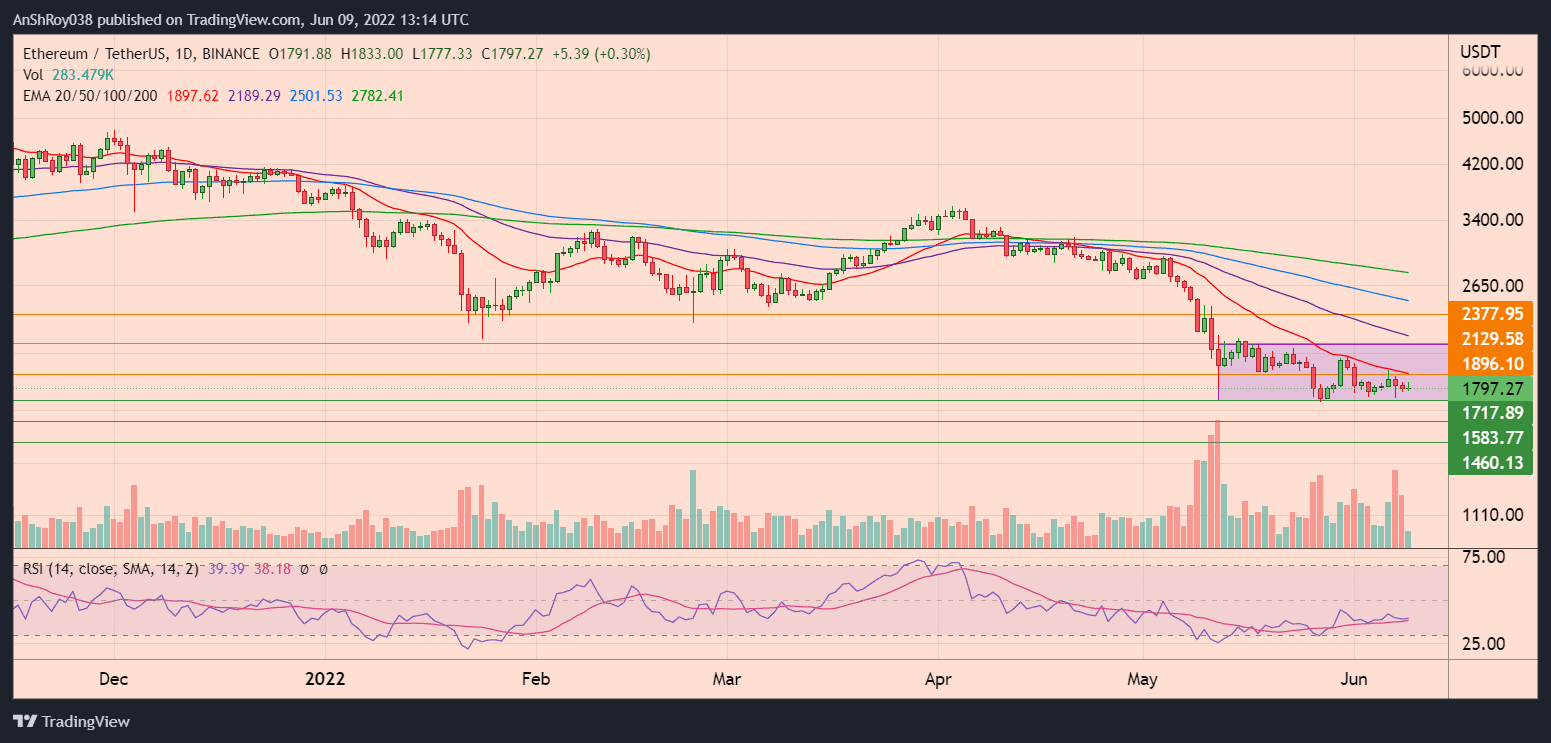Open the AnShRoy038 username link
Screen dimensions: 1551x743
tap(54, 19)
